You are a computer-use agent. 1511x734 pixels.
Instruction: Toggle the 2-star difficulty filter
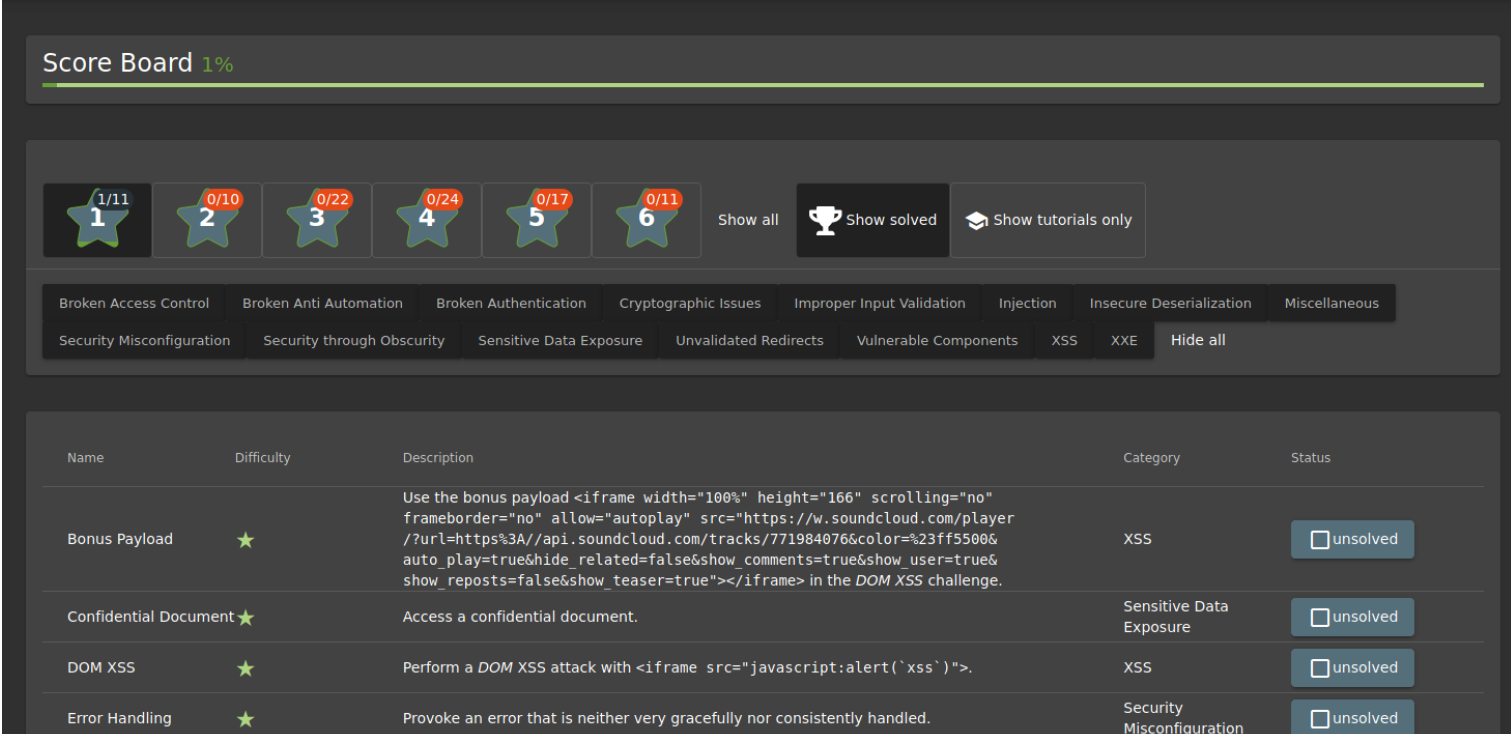207,220
